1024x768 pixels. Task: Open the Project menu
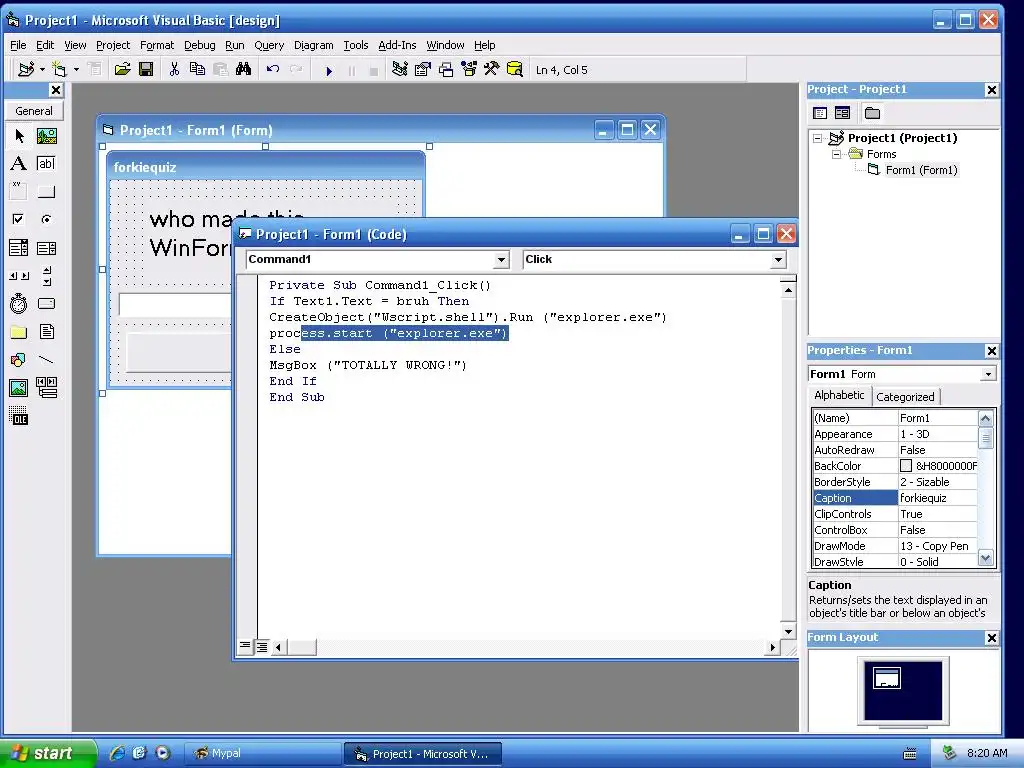tap(113, 45)
